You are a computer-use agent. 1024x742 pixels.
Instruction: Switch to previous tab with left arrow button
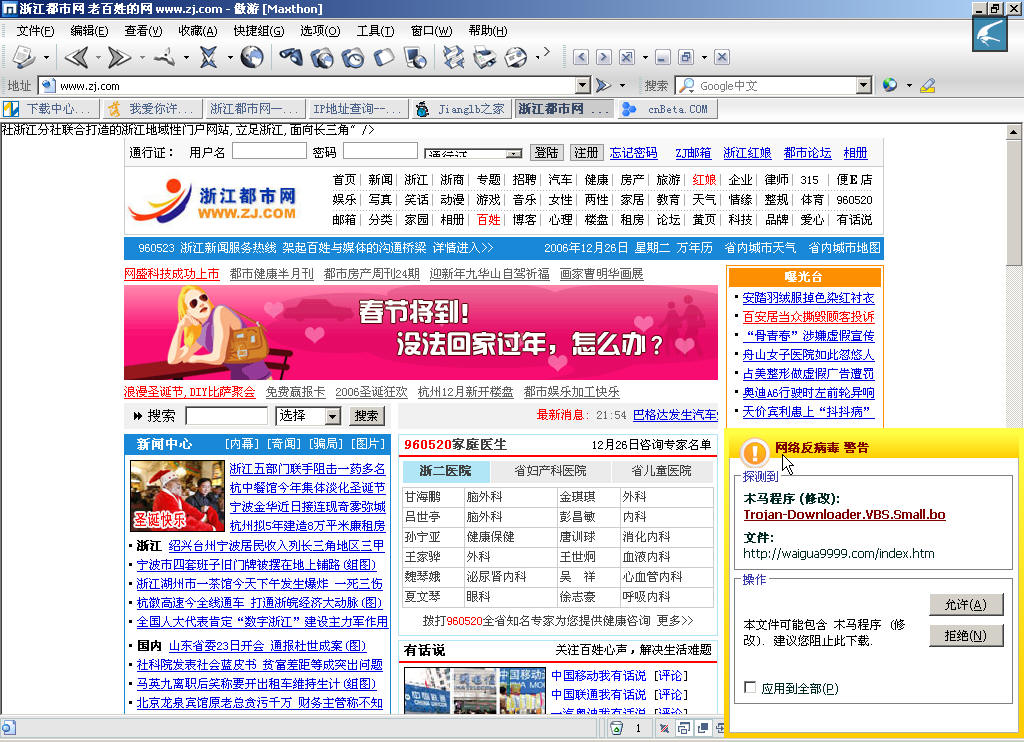(581, 57)
